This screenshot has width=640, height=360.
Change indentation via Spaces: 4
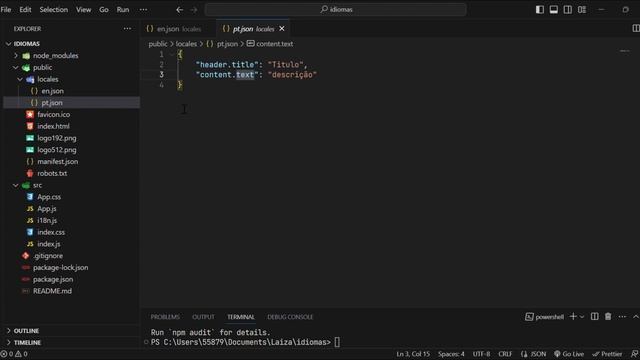click(x=451, y=354)
